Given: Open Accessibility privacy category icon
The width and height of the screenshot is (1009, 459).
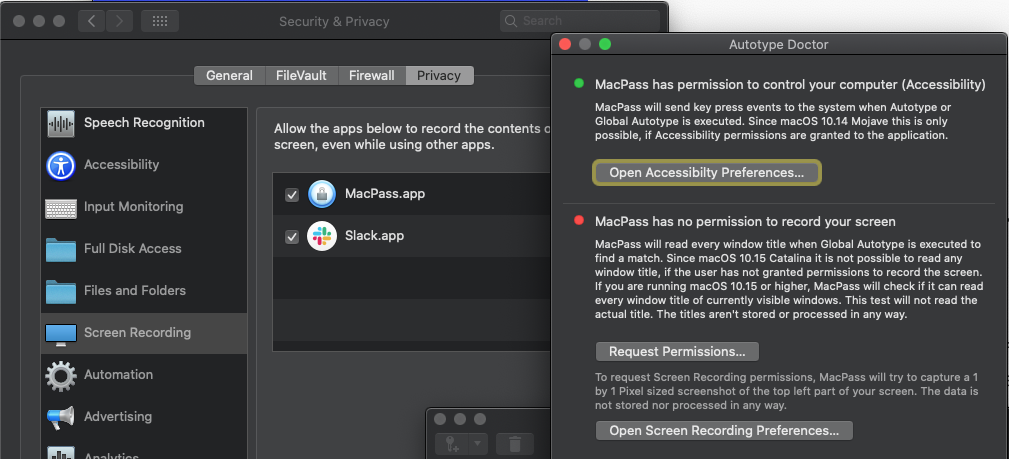Looking at the screenshot, I should tap(60, 165).
